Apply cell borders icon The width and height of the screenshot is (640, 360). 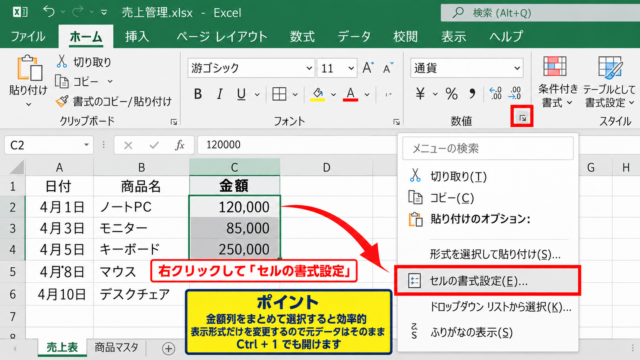(x=279, y=94)
